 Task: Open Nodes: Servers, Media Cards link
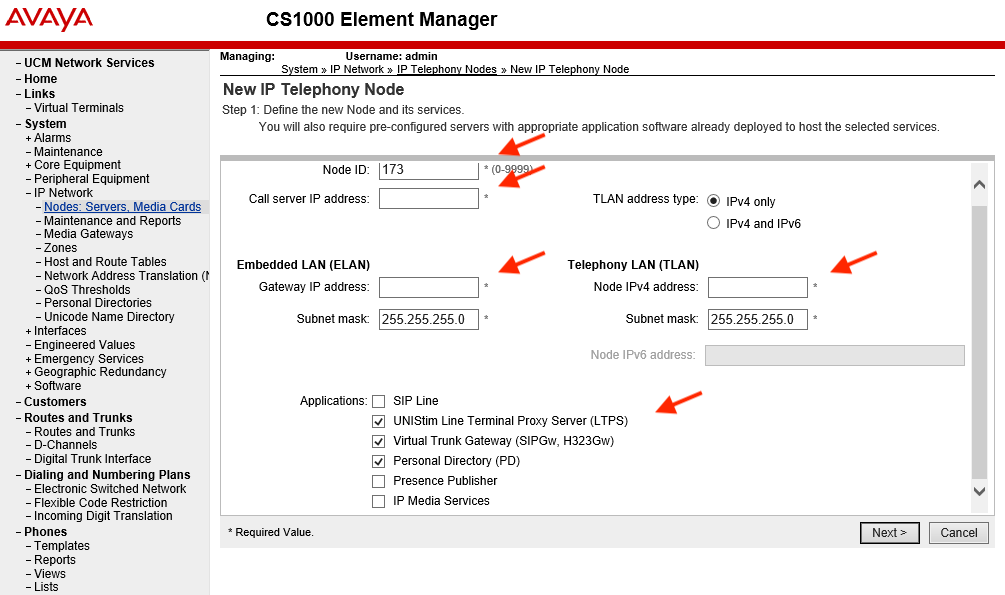pos(122,207)
